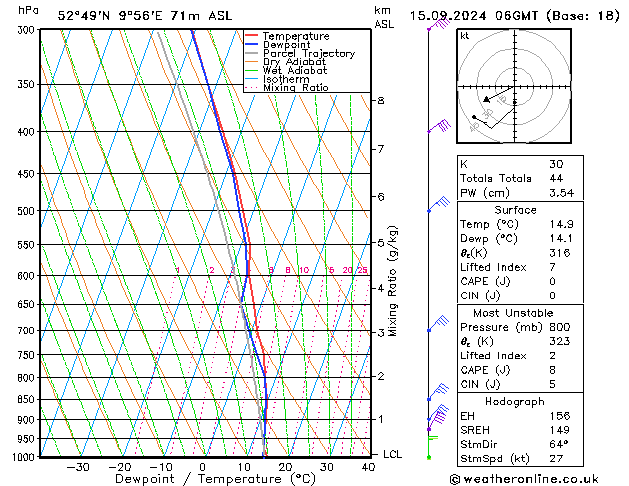This screenshot has height=486, width=629.
Task: Click the 8 km altitude axis label
Action: (381, 101)
